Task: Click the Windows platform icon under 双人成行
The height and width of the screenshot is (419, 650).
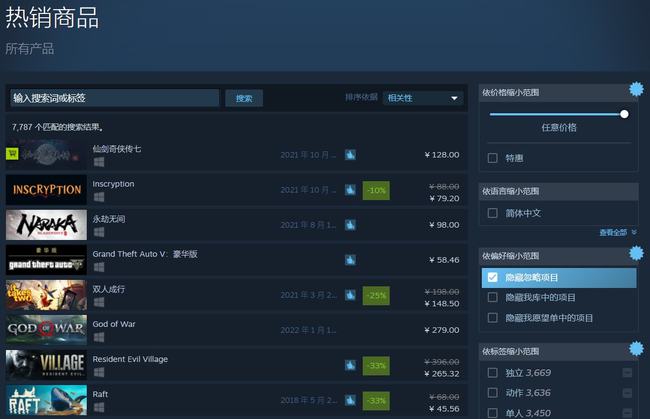Action: point(99,302)
